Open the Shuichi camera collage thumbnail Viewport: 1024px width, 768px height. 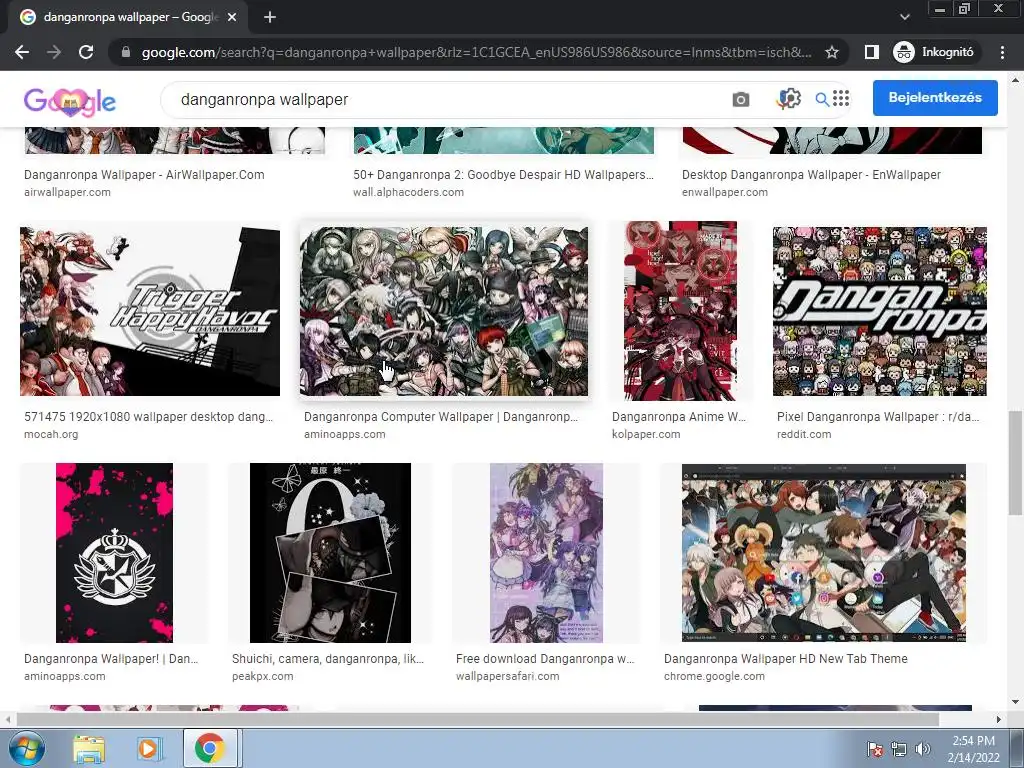click(x=330, y=553)
